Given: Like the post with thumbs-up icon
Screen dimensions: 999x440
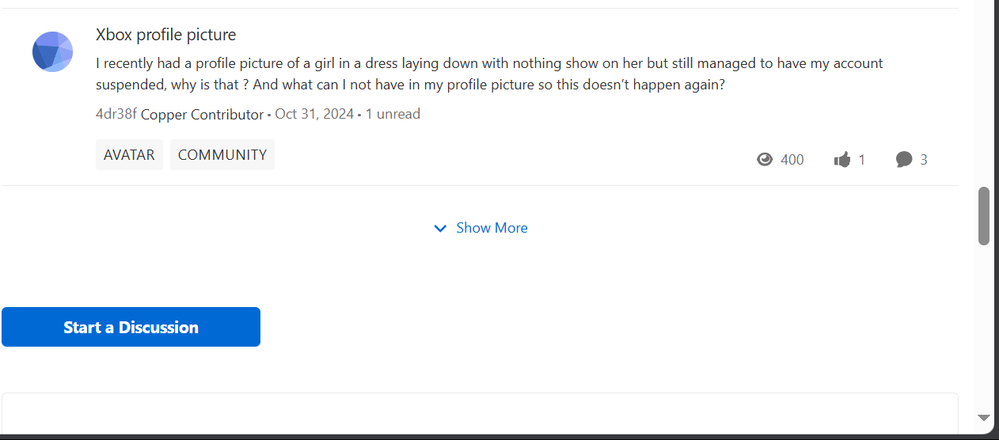Looking at the screenshot, I should pos(841,159).
